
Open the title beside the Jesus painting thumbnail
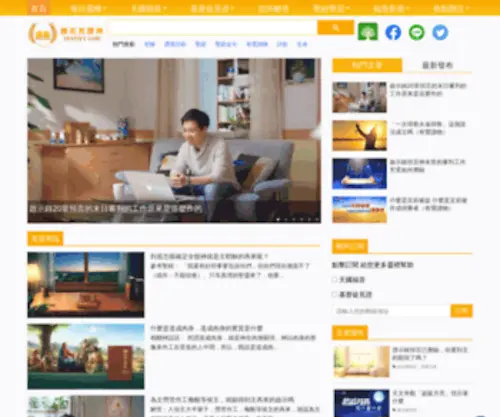[207, 328]
